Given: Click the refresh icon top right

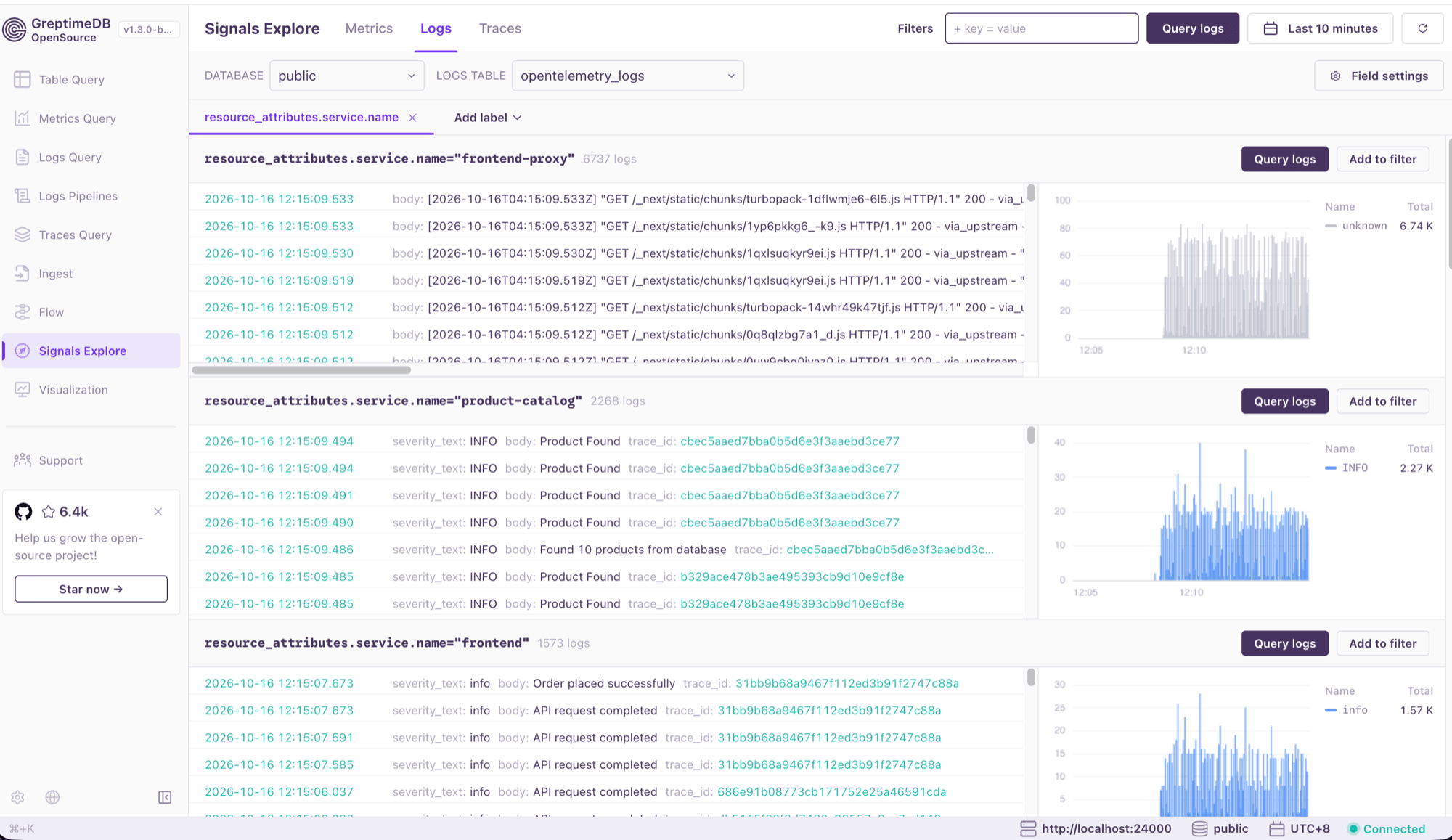Looking at the screenshot, I should click(1422, 28).
